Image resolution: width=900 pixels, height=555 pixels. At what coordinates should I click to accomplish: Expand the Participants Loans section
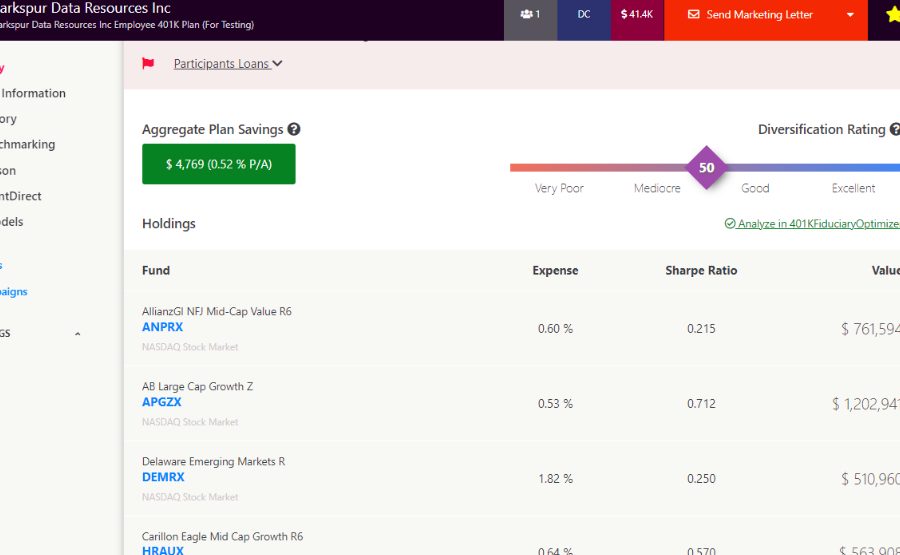point(228,64)
